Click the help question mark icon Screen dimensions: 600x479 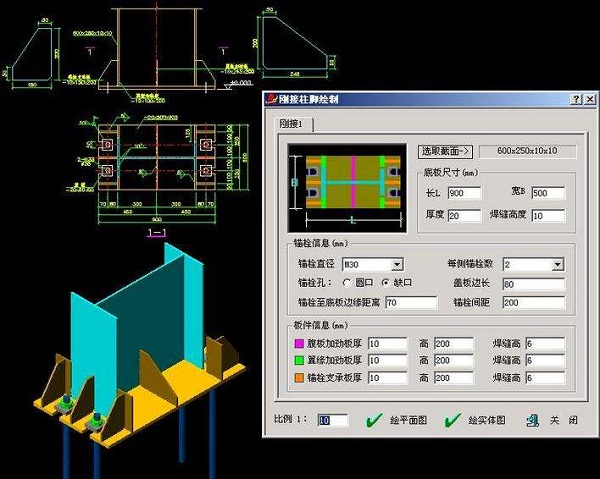576,100
